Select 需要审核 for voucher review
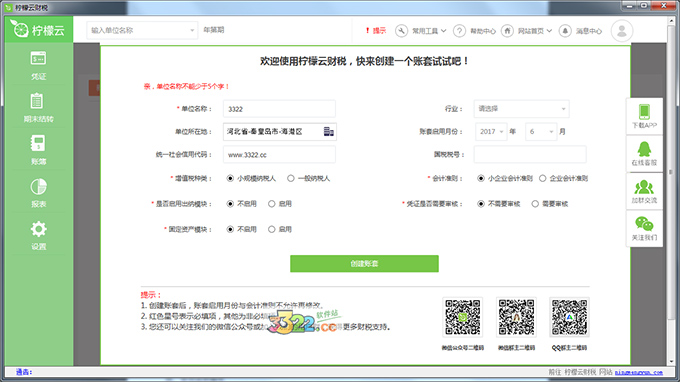The width and height of the screenshot is (680, 382). click(535, 204)
